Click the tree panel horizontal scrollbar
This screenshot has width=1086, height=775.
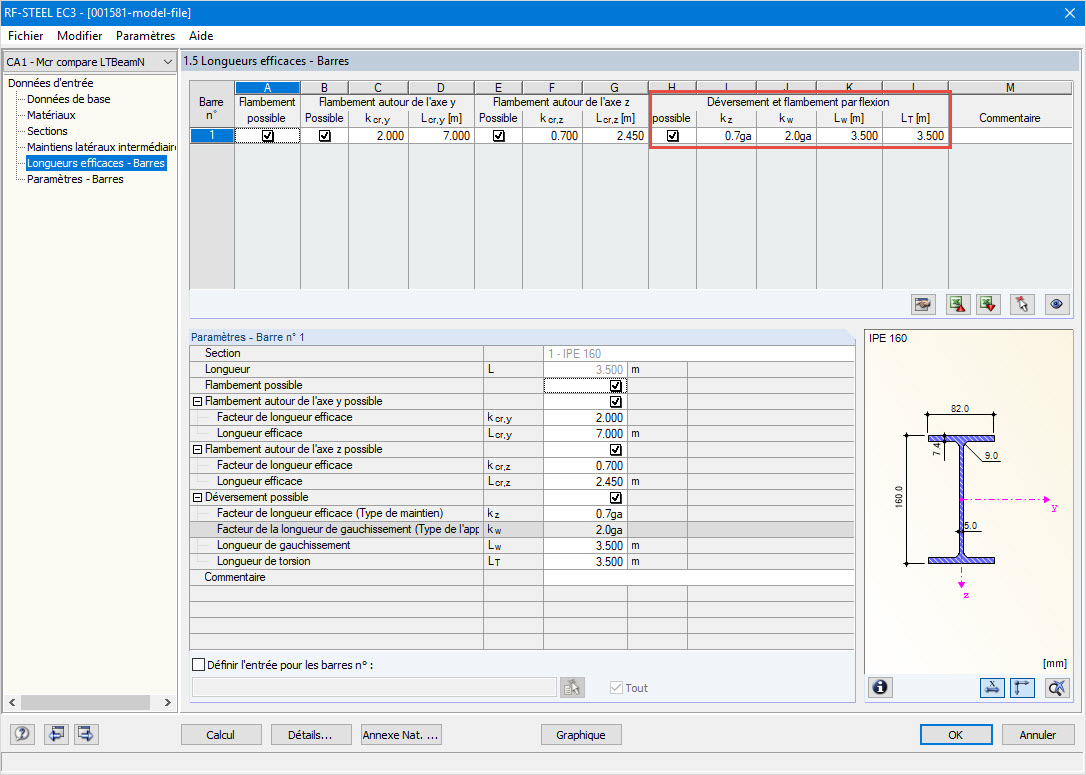[85, 702]
